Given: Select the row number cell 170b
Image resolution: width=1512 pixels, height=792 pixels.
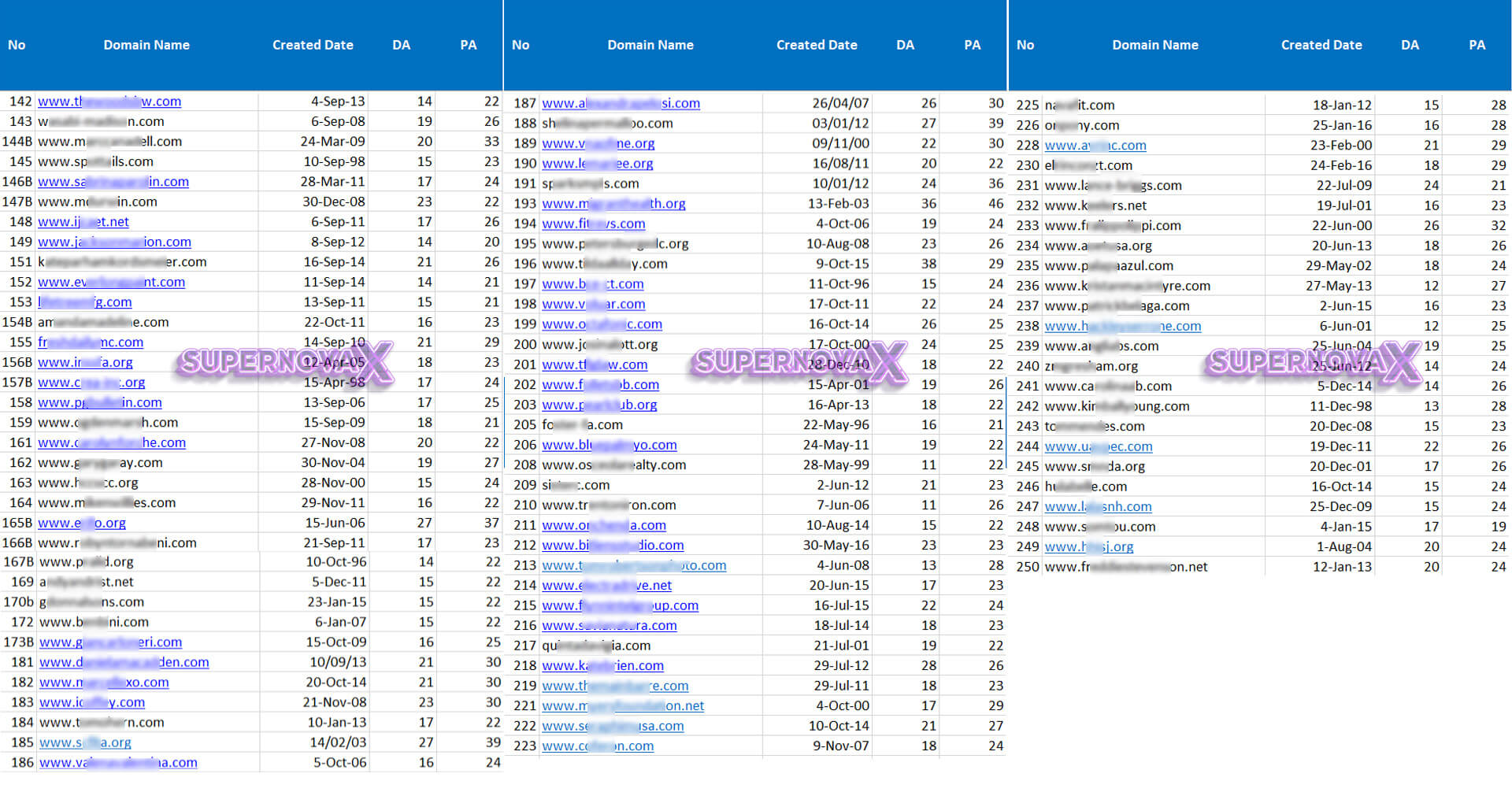Looking at the screenshot, I should pyautogui.click(x=18, y=602).
